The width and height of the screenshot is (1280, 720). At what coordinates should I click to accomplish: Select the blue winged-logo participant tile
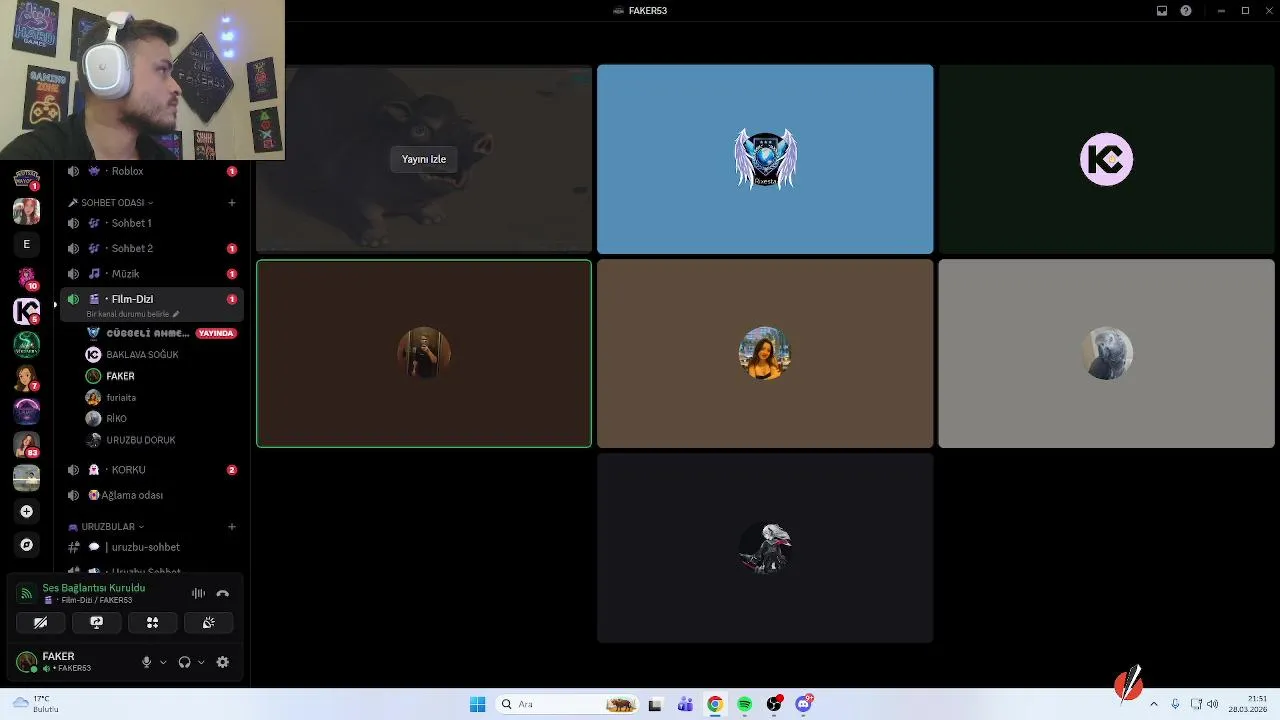765,159
